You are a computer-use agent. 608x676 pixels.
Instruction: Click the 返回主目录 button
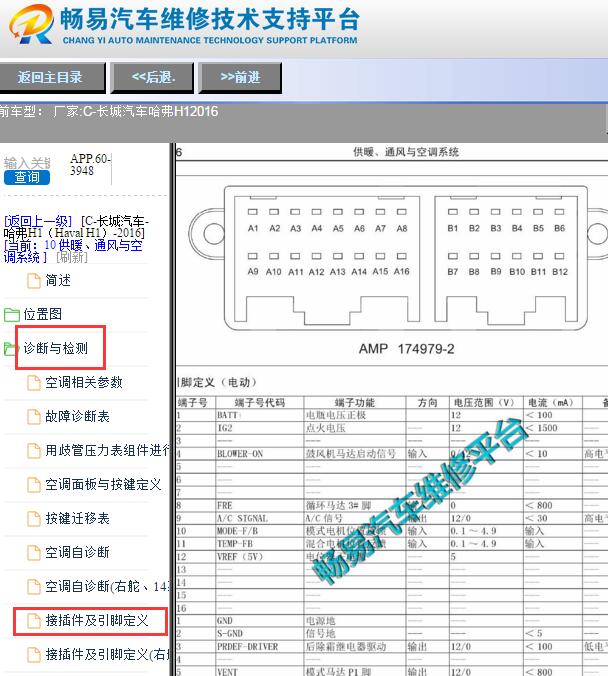(x=52, y=77)
